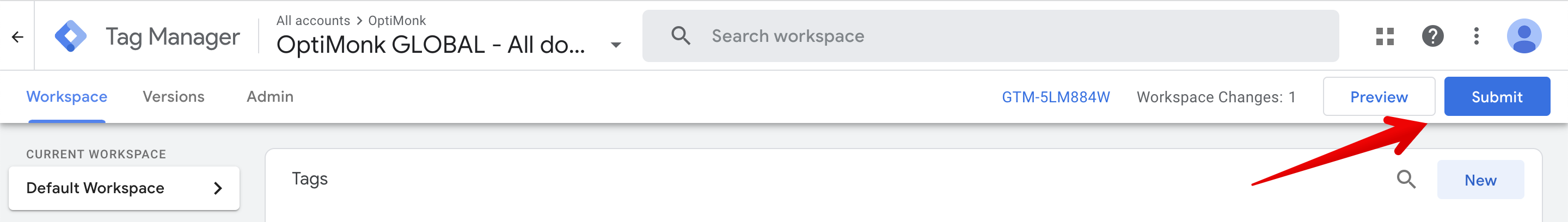Screen dimensions: 1568x222
Task: Click the blue Submit button
Action: 1497,97
